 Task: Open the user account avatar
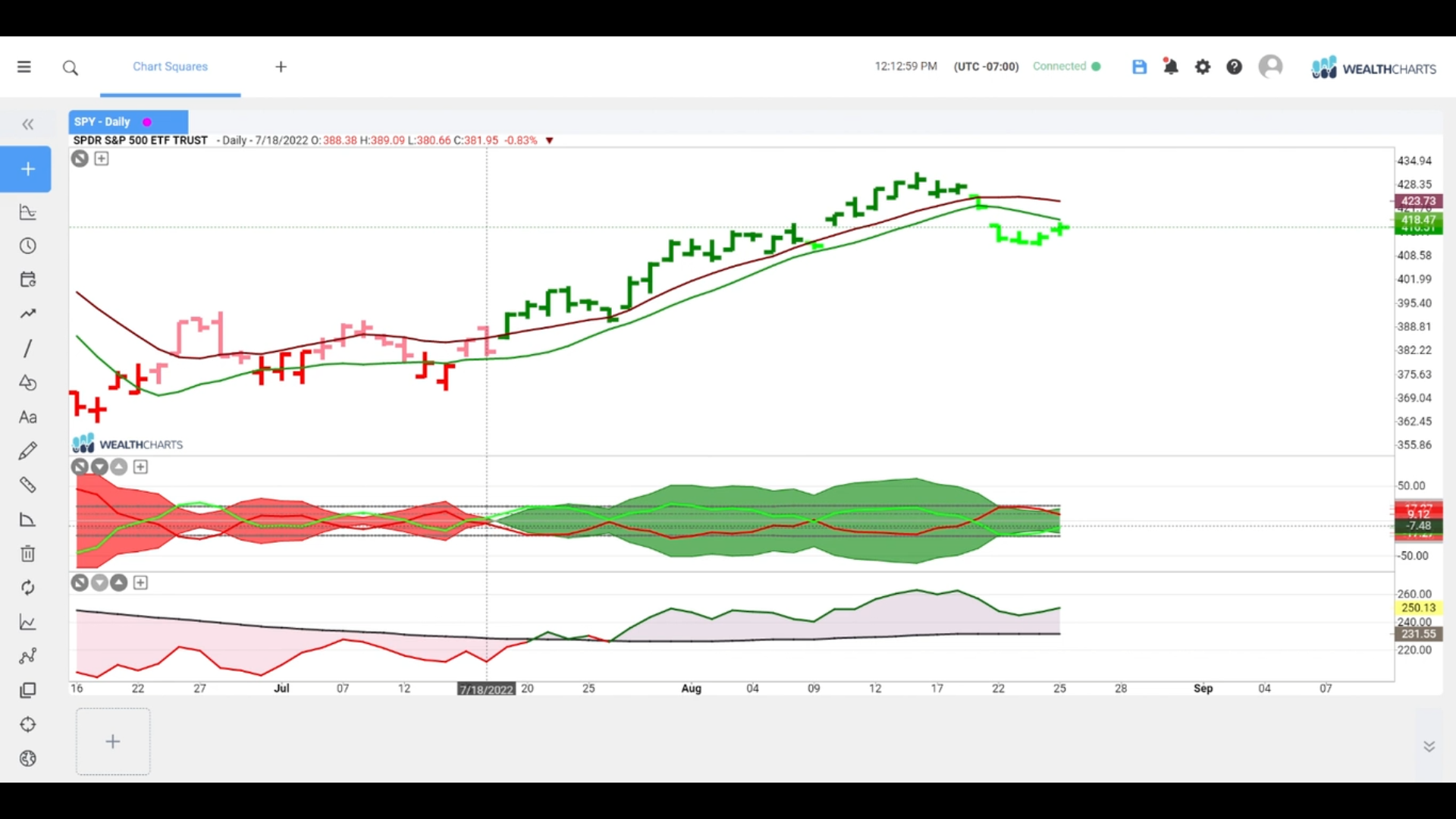click(1270, 67)
